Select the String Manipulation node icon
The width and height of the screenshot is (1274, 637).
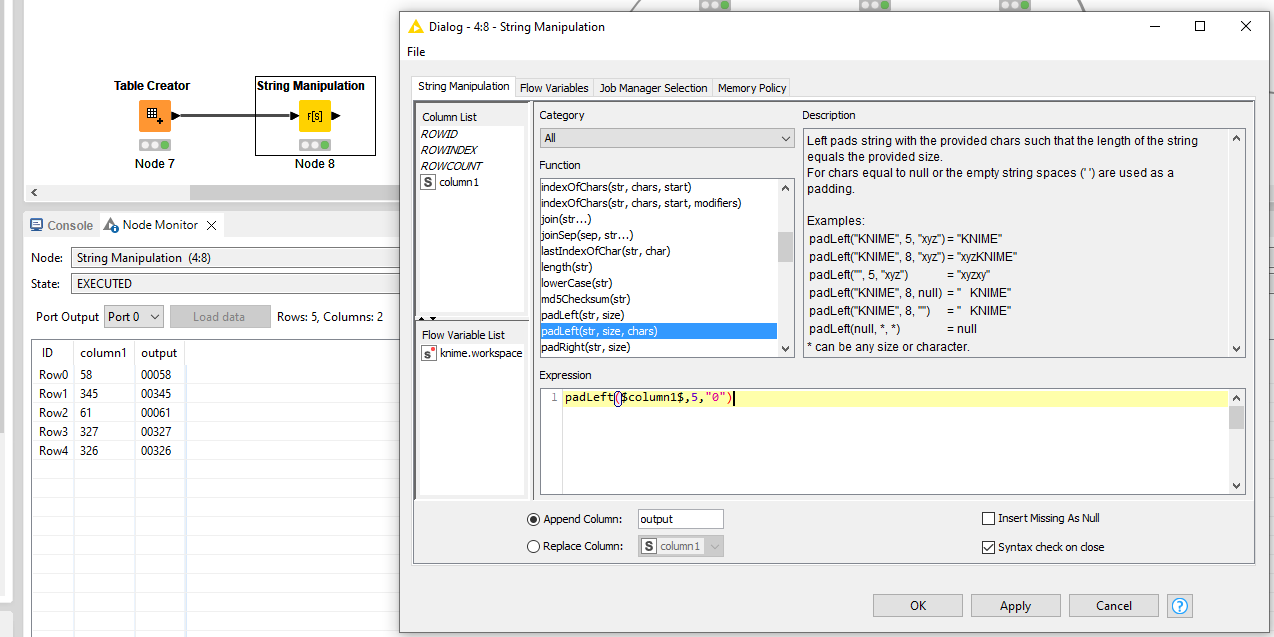(315, 116)
